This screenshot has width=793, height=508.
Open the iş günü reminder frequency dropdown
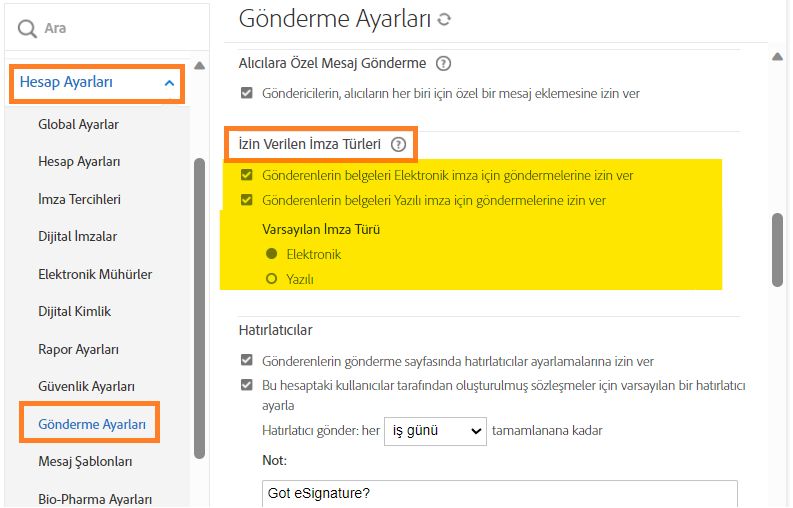pos(435,431)
